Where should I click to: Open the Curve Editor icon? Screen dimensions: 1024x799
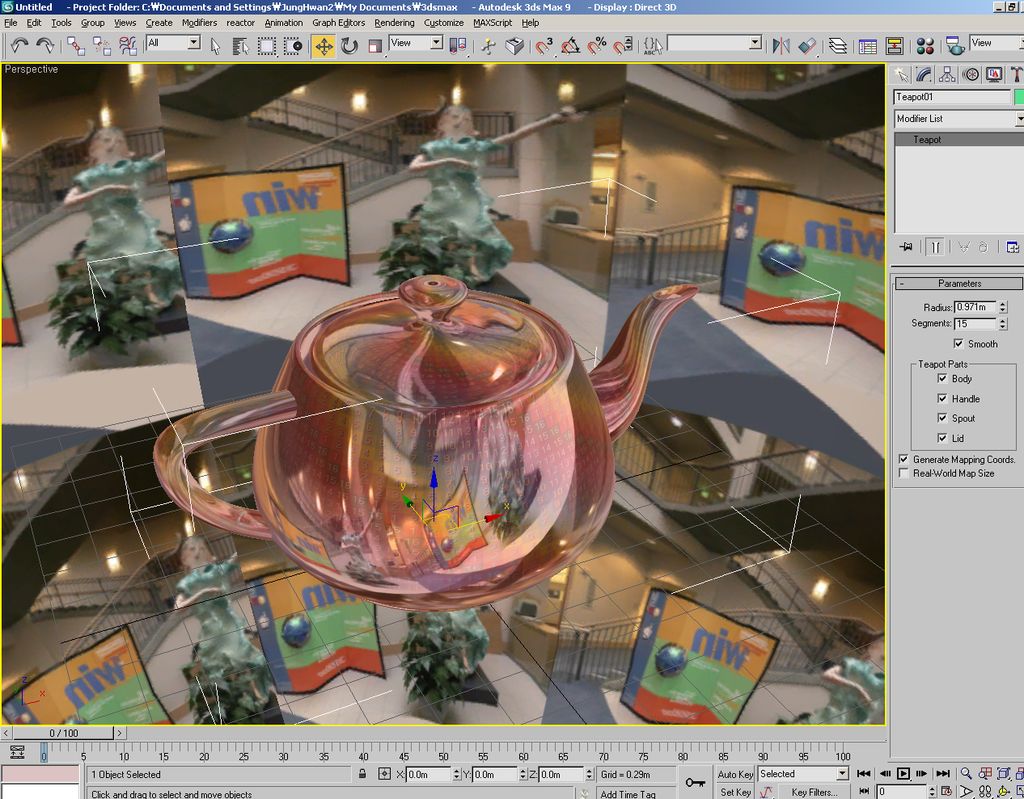point(868,45)
